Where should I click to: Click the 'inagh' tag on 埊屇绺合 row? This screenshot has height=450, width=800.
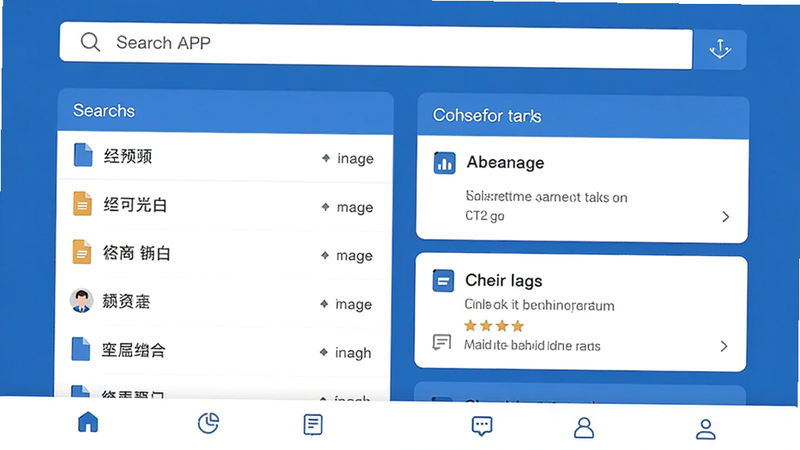[x=353, y=353]
